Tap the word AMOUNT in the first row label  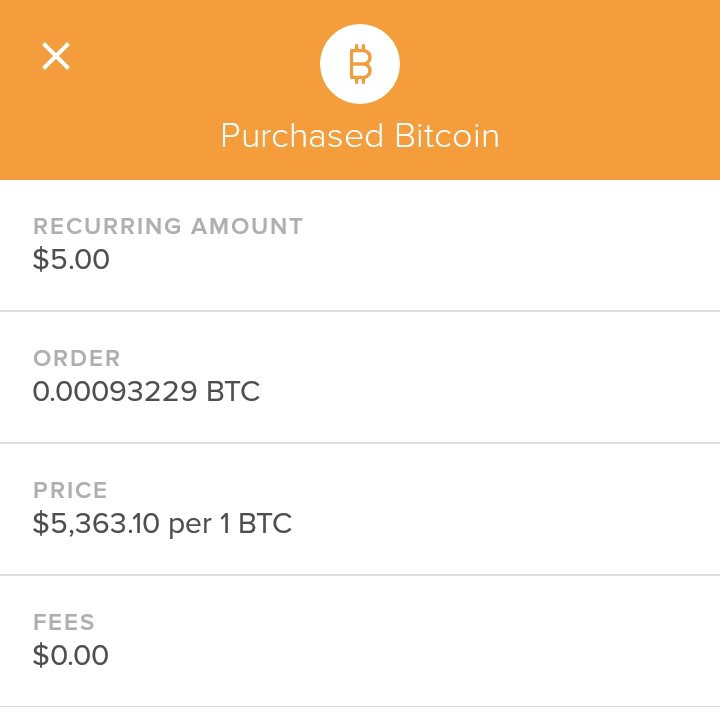(247, 226)
